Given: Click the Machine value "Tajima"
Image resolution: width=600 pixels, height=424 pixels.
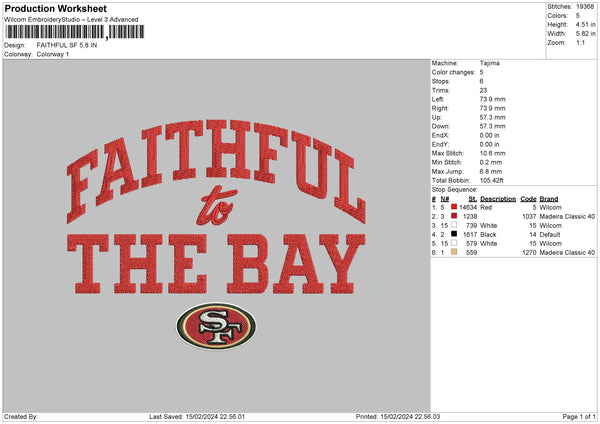Looking at the screenshot, I should pos(489,63).
